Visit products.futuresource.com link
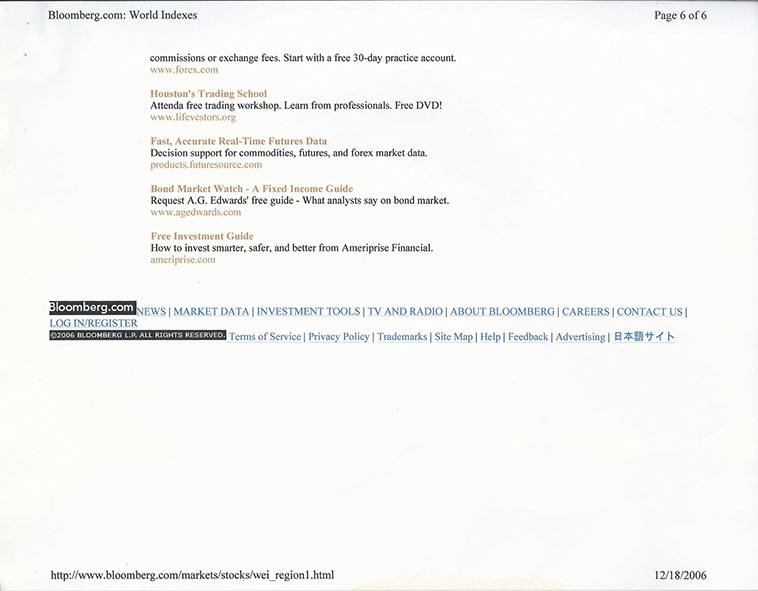The image size is (758, 591). point(206,165)
